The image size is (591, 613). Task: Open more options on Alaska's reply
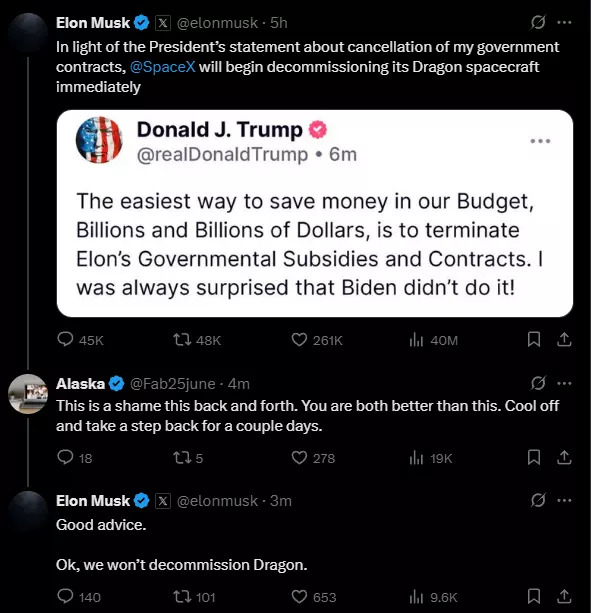(564, 384)
